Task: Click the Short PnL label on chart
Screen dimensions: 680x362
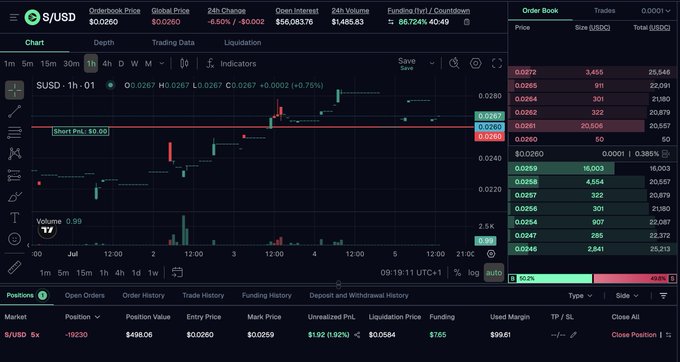Action: tap(81, 131)
